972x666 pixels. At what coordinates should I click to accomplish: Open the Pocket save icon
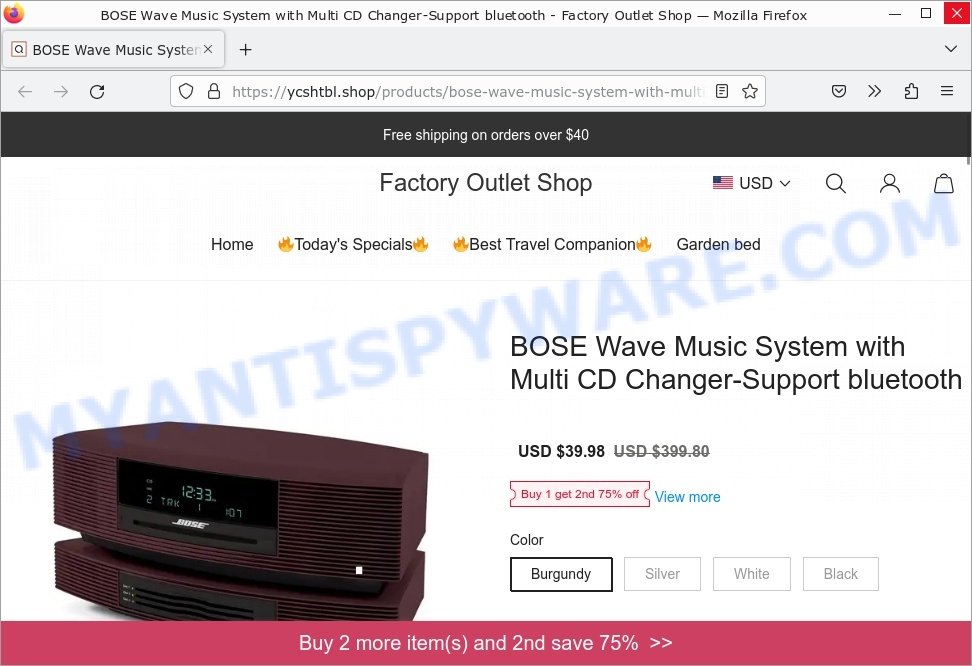pyautogui.click(x=838, y=92)
